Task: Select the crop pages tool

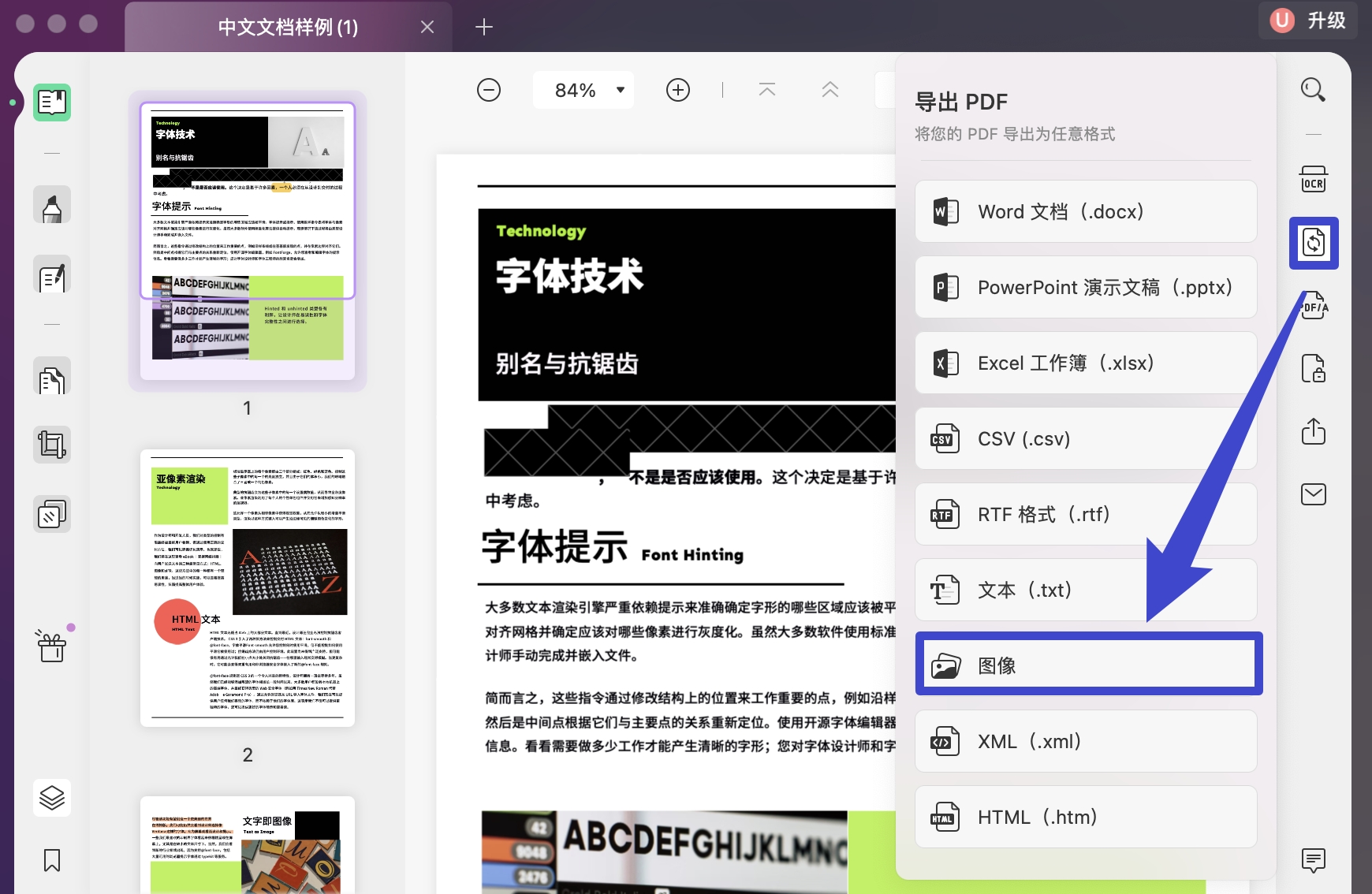Action: point(51,444)
